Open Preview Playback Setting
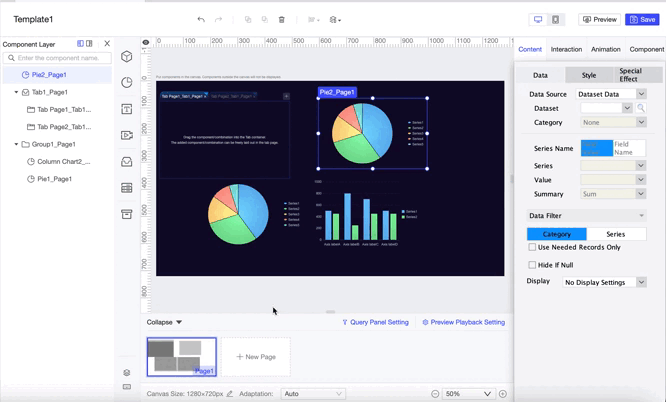The width and height of the screenshot is (666, 402). [463, 322]
